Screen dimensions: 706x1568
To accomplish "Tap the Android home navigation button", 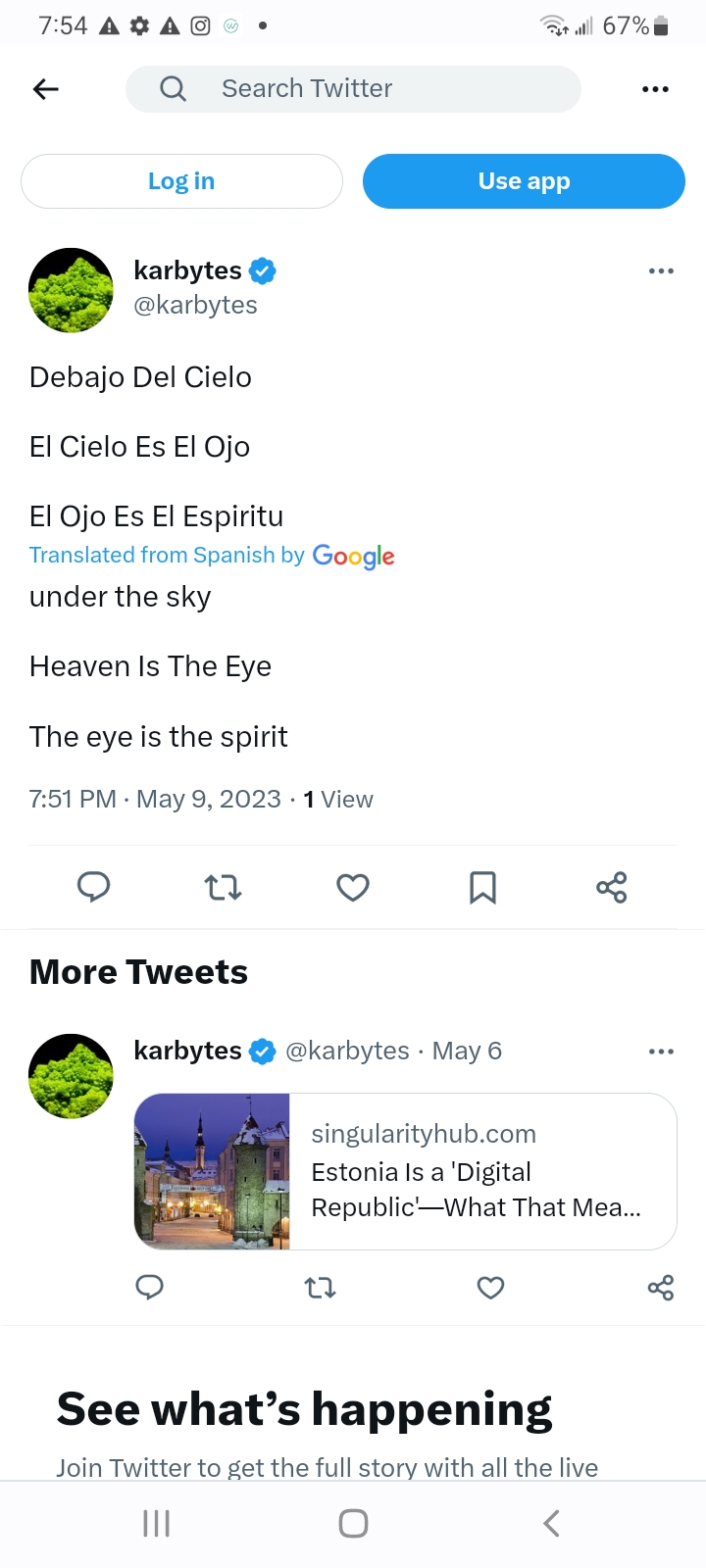I will point(353,1523).
